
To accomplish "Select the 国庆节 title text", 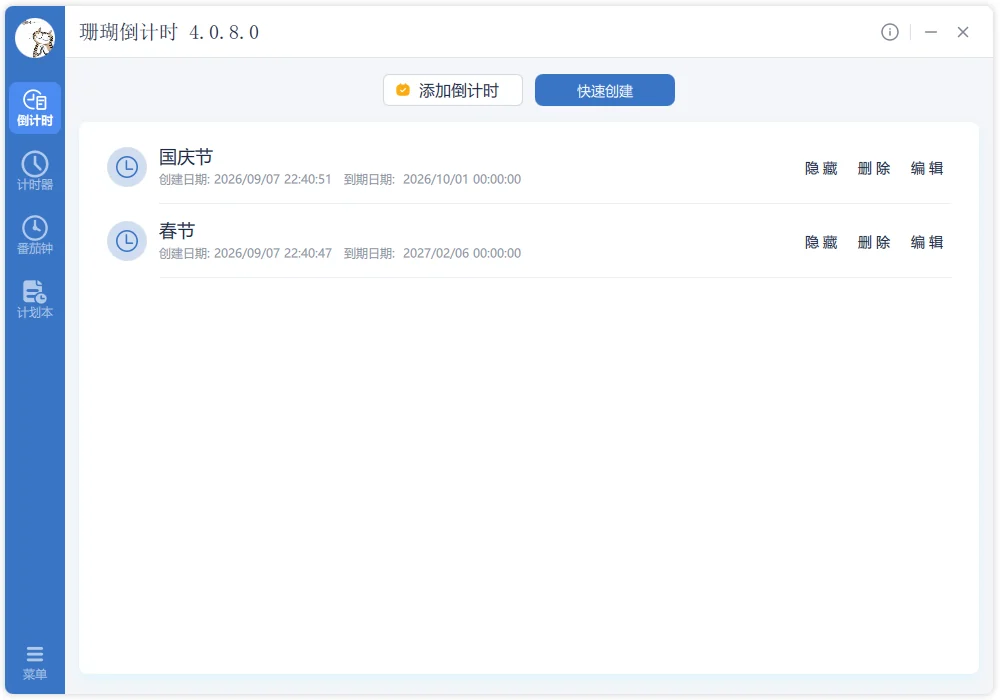I will tap(186, 157).
